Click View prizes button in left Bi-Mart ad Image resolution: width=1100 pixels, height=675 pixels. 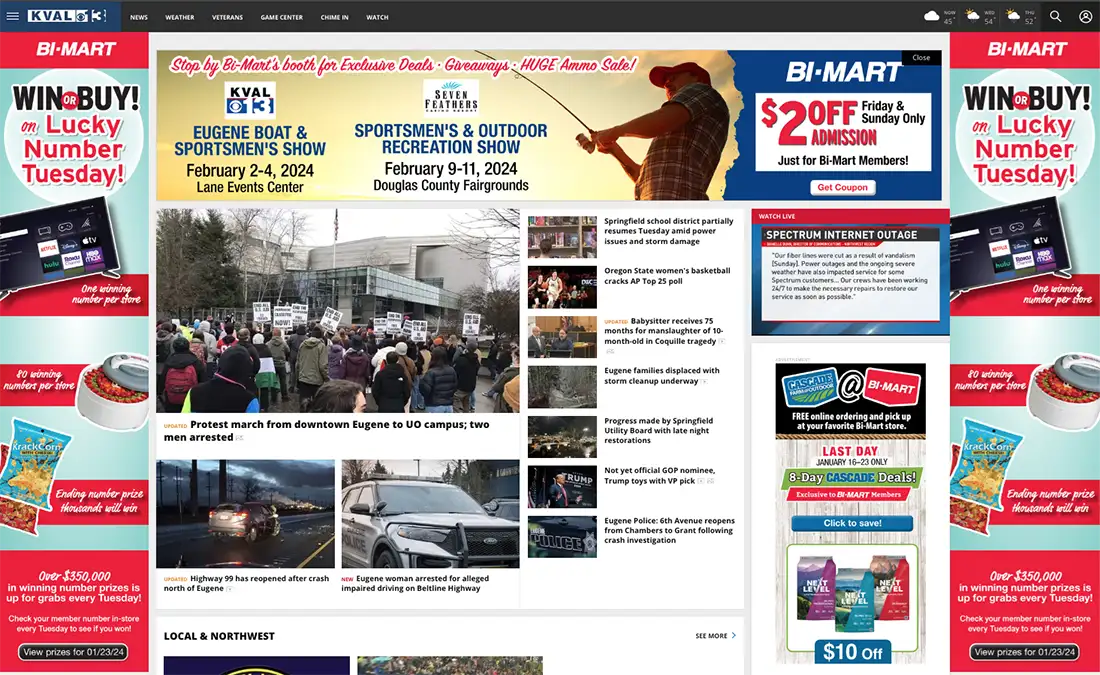74,652
